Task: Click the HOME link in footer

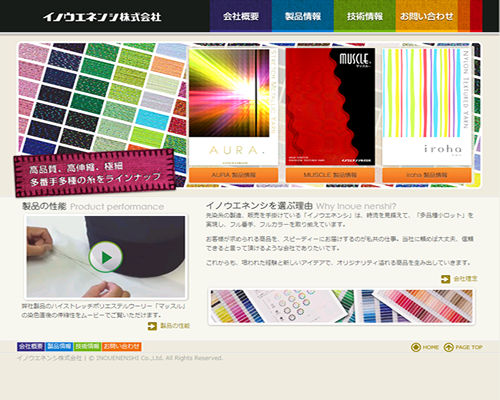Action: coord(431,347)
